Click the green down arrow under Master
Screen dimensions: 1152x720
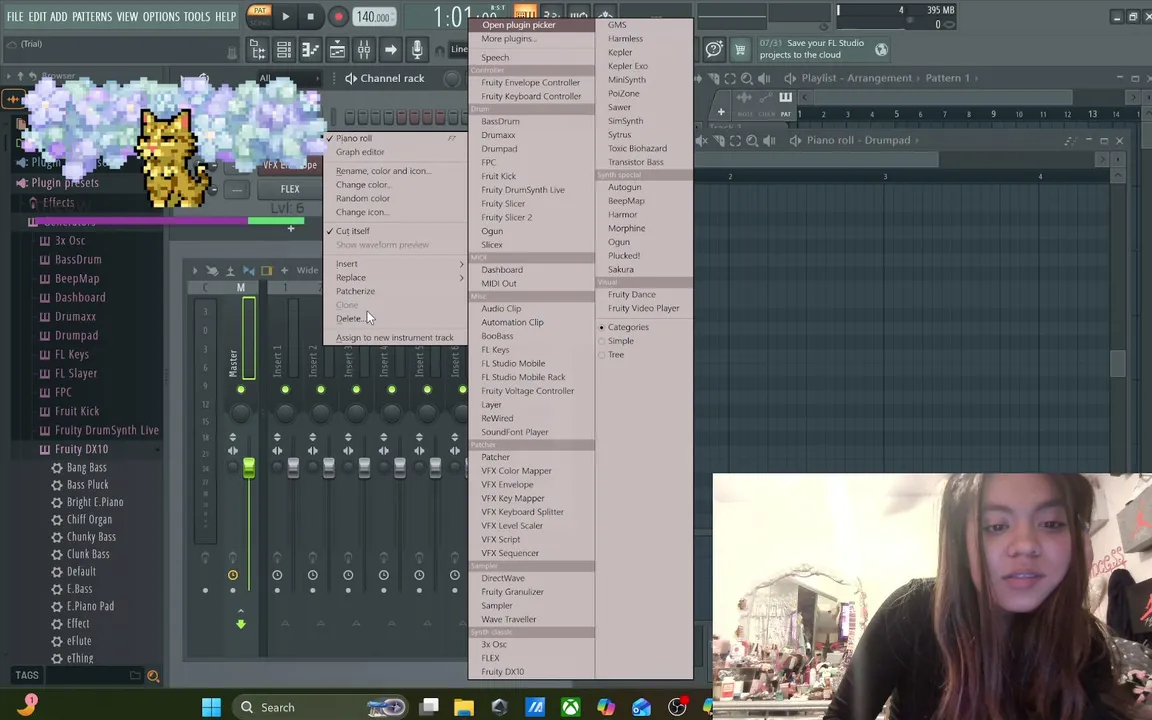point(240,624)
